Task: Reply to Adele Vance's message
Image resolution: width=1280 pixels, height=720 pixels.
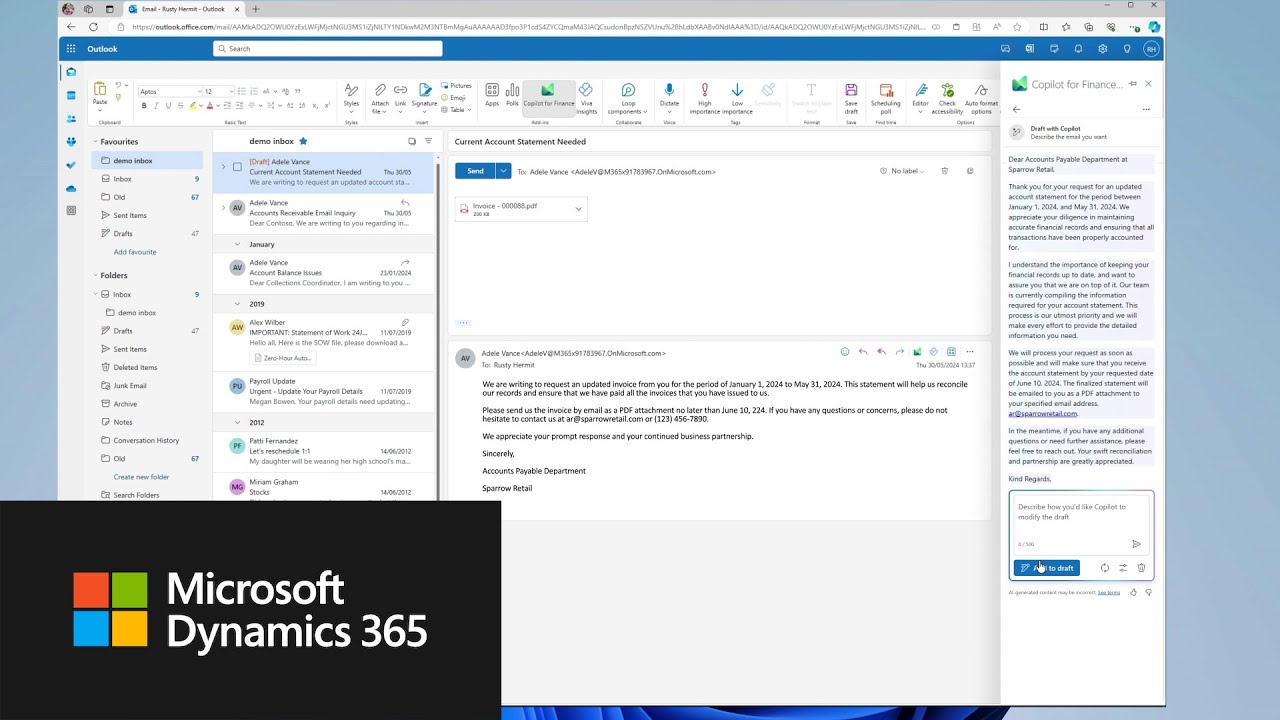Action: click(x=863, y=352)
